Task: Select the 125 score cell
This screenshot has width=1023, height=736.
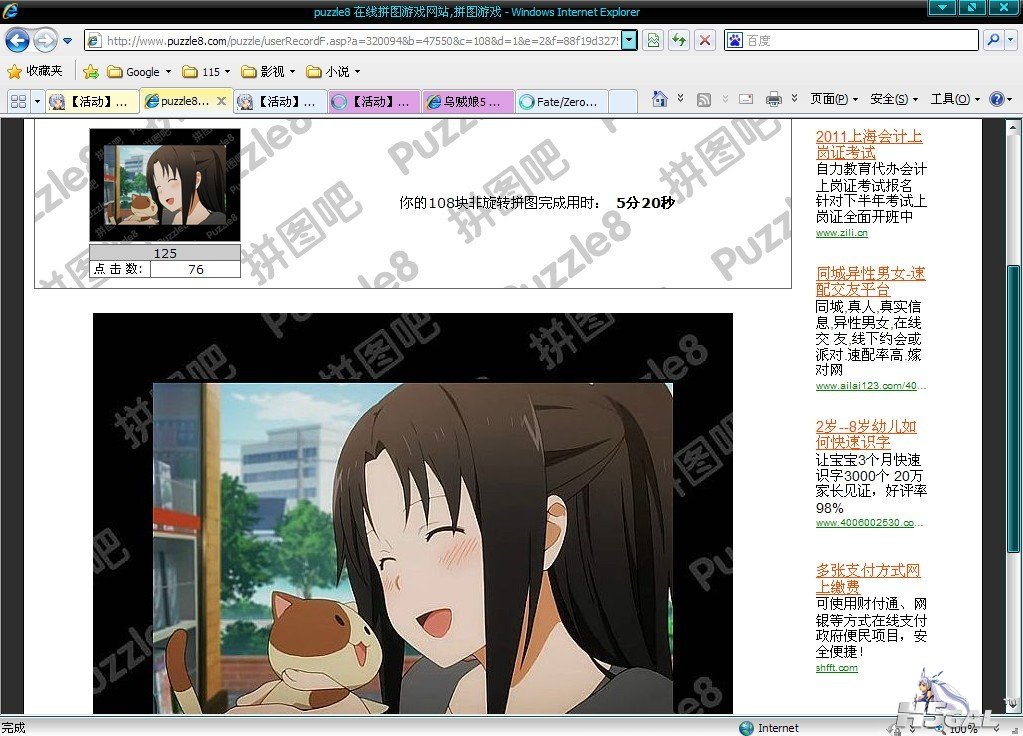Action: [165, 253]
